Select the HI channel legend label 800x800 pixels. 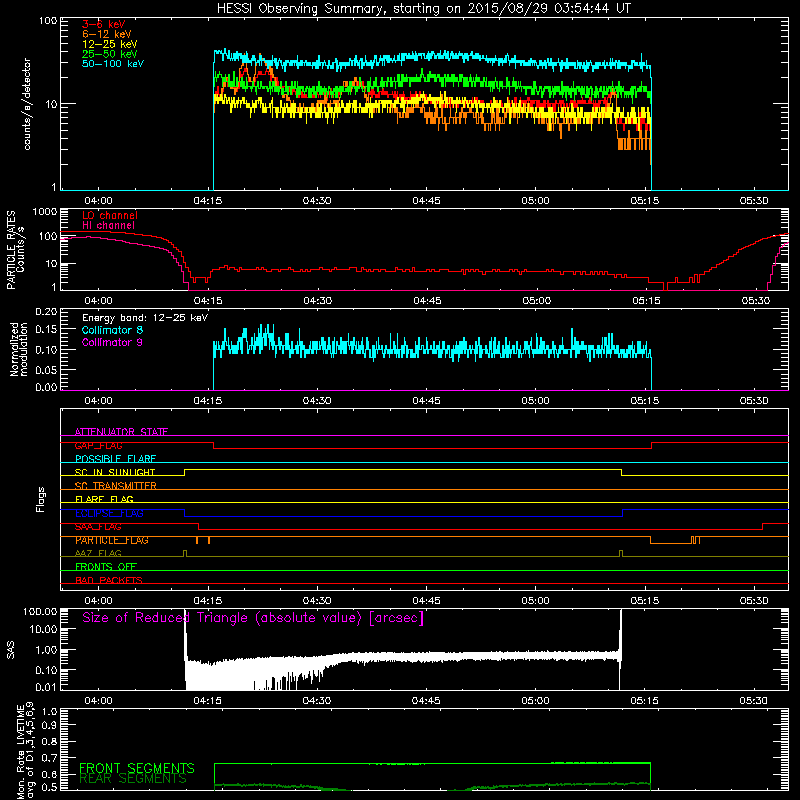pos(109,226)
